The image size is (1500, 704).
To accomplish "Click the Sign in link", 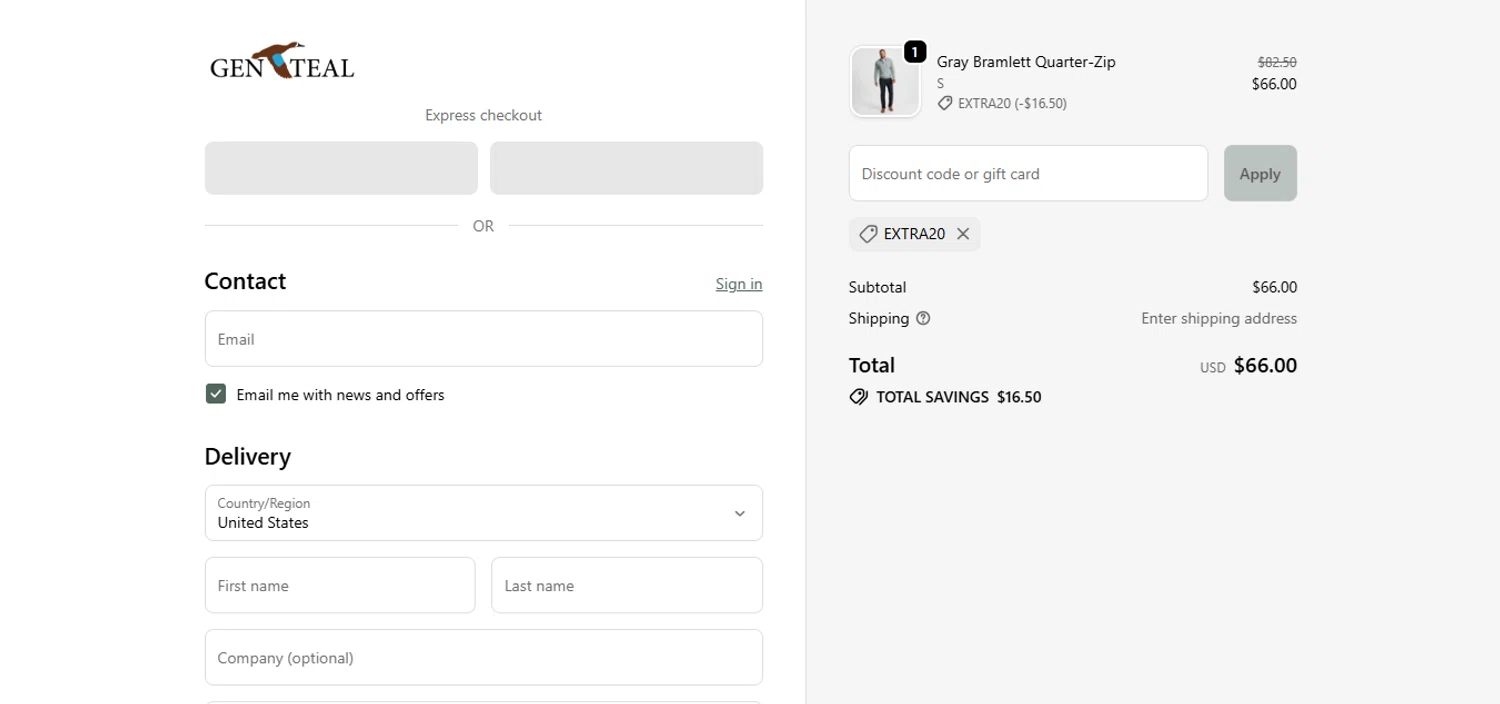I will (x=739, y=284).
